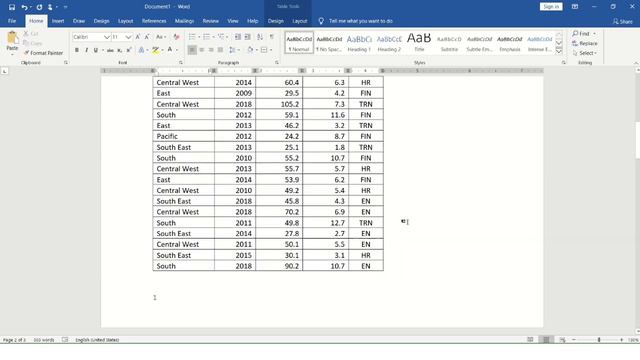Click zoom out minus button
This screenshot has width=640, height=360.
click(x=574, y=340)
